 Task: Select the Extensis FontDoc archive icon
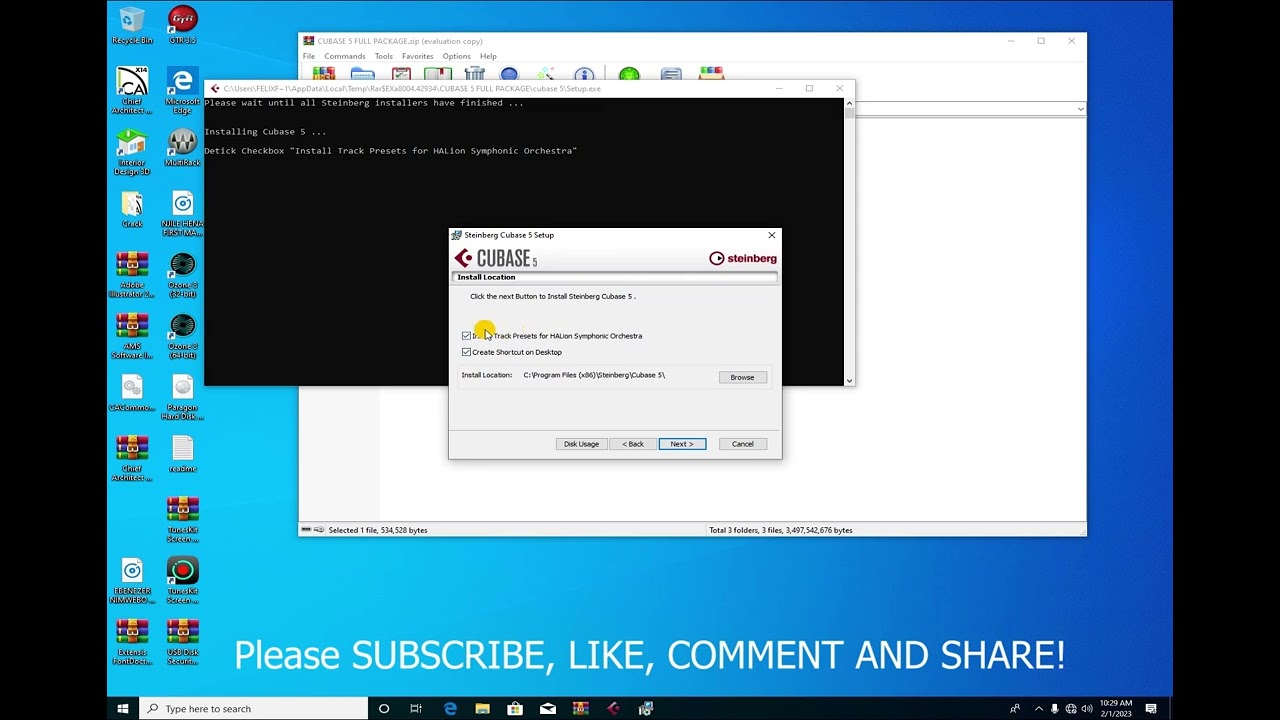[132, 641]
